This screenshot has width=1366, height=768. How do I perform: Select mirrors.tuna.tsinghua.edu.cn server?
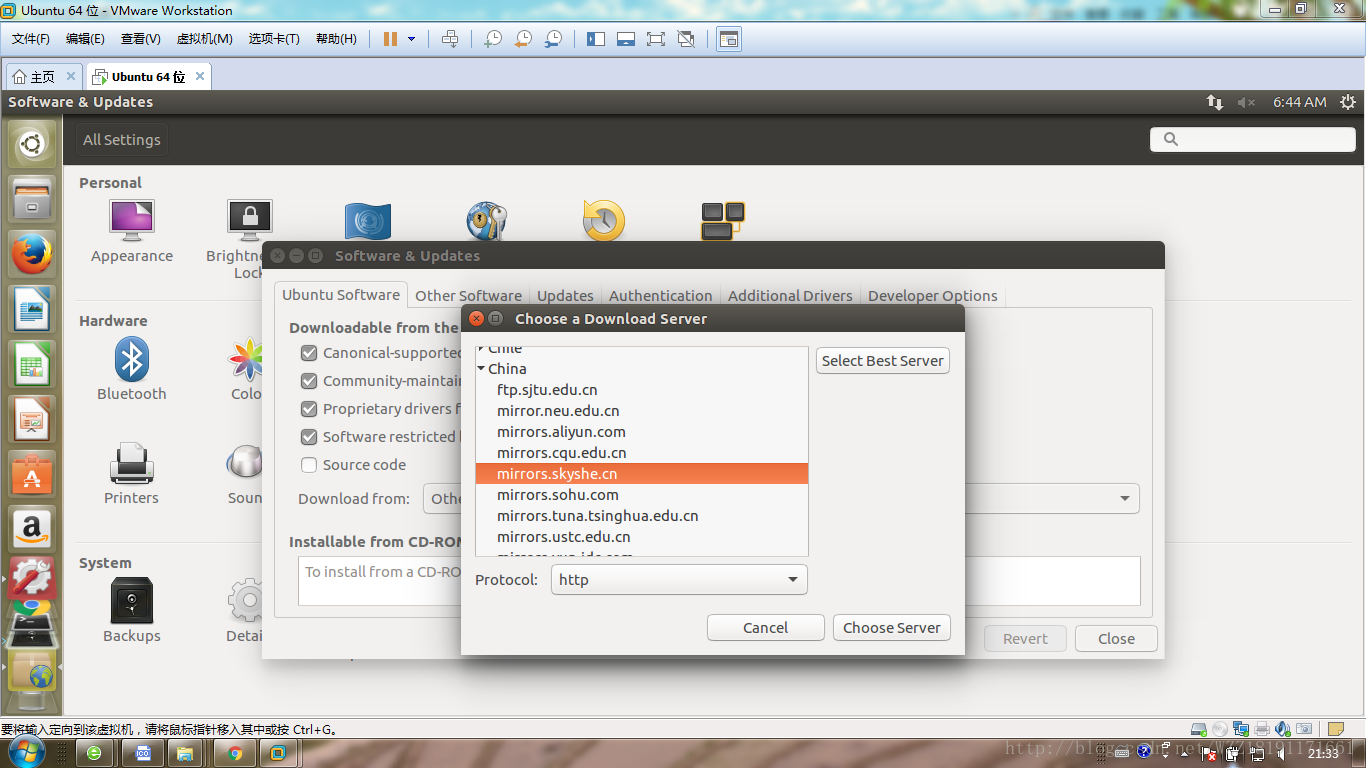pos(642,516)
